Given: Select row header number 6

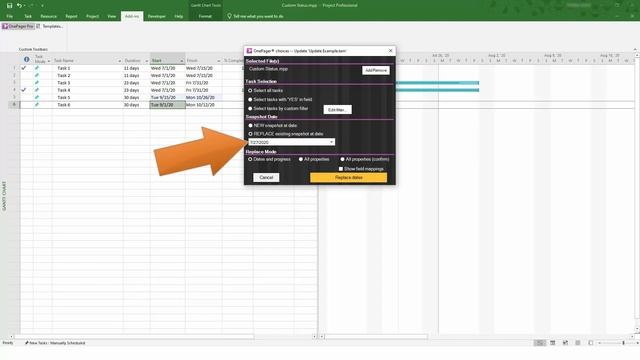Looking at the screenshot, I should pos(14,105).
